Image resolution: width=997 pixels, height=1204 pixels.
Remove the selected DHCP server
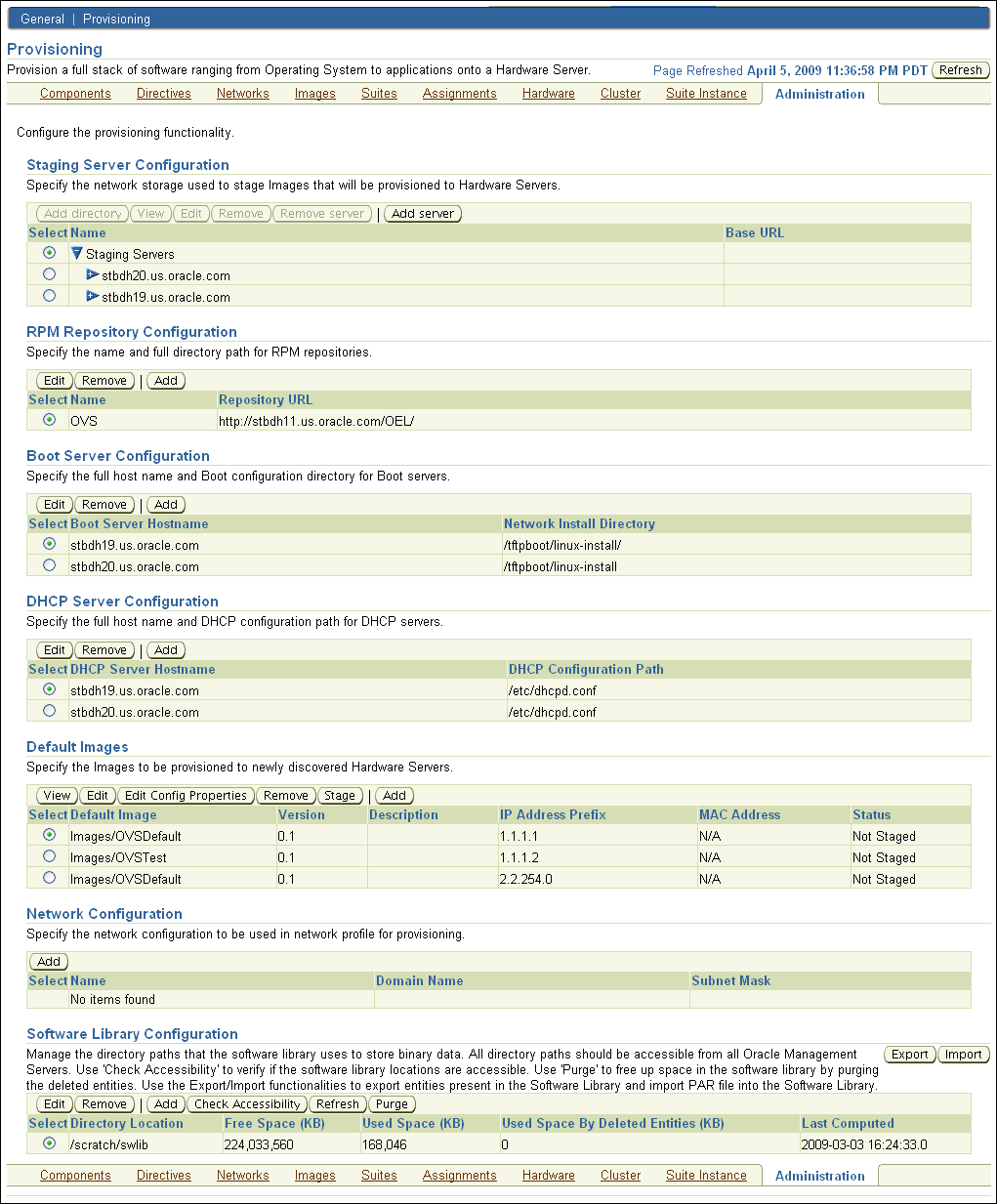pyautogui.click(x=104, y=650)
